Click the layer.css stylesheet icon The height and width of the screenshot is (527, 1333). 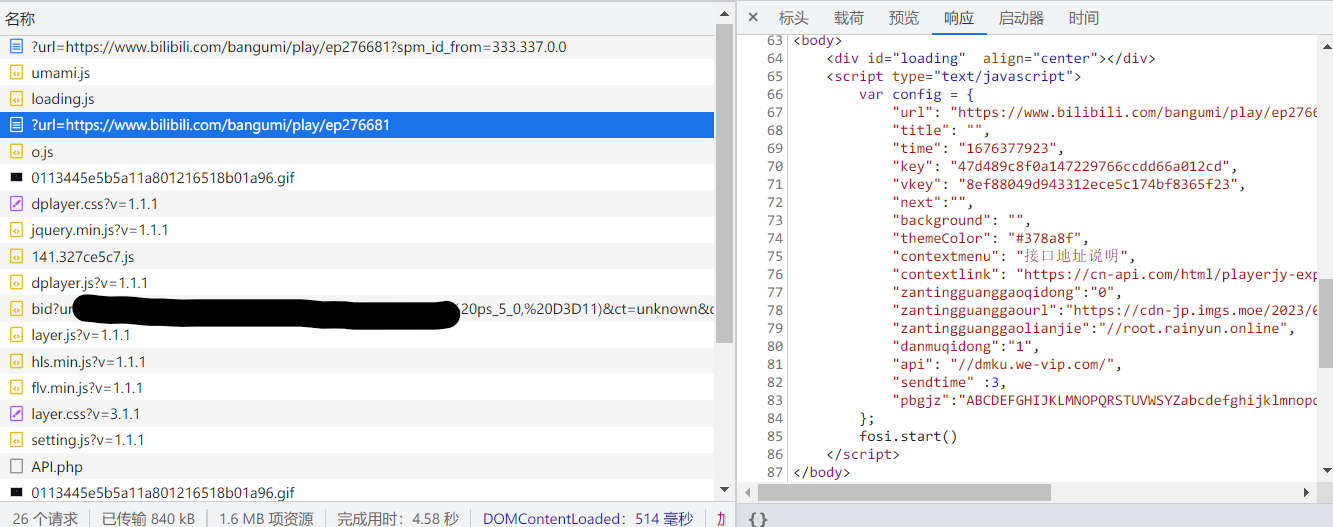pos(16,414)
